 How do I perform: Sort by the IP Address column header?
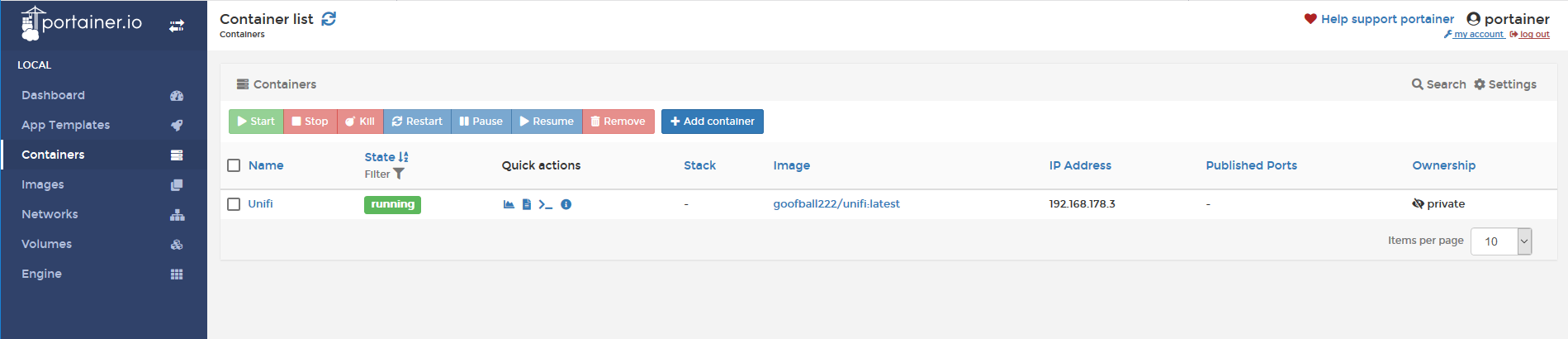click(1080, 165)
